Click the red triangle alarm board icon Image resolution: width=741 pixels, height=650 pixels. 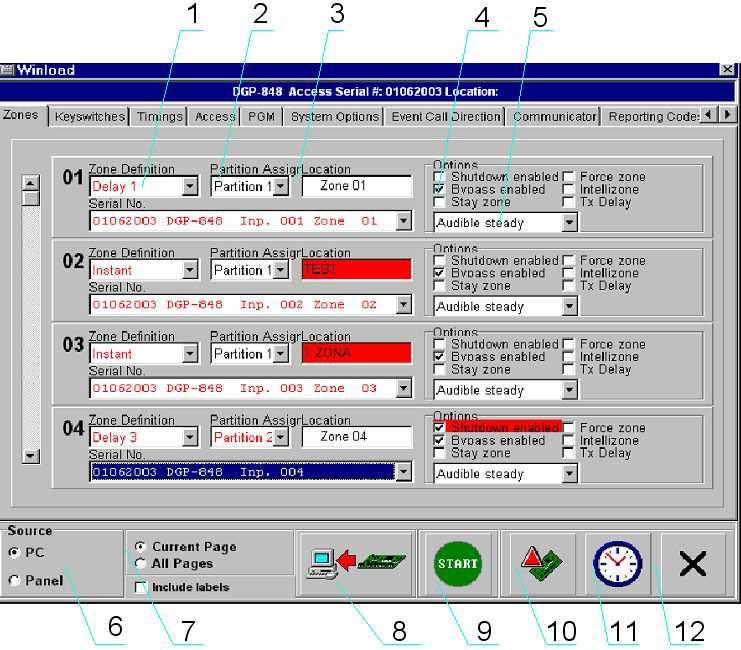[x=540, y=563]
